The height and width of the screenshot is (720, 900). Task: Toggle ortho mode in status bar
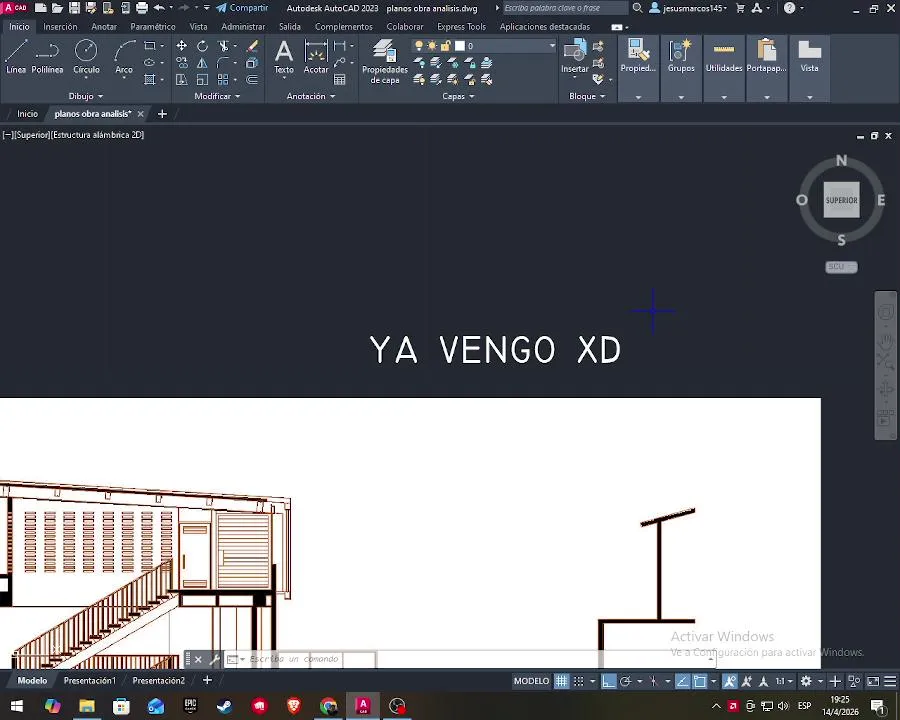point(608,681)
